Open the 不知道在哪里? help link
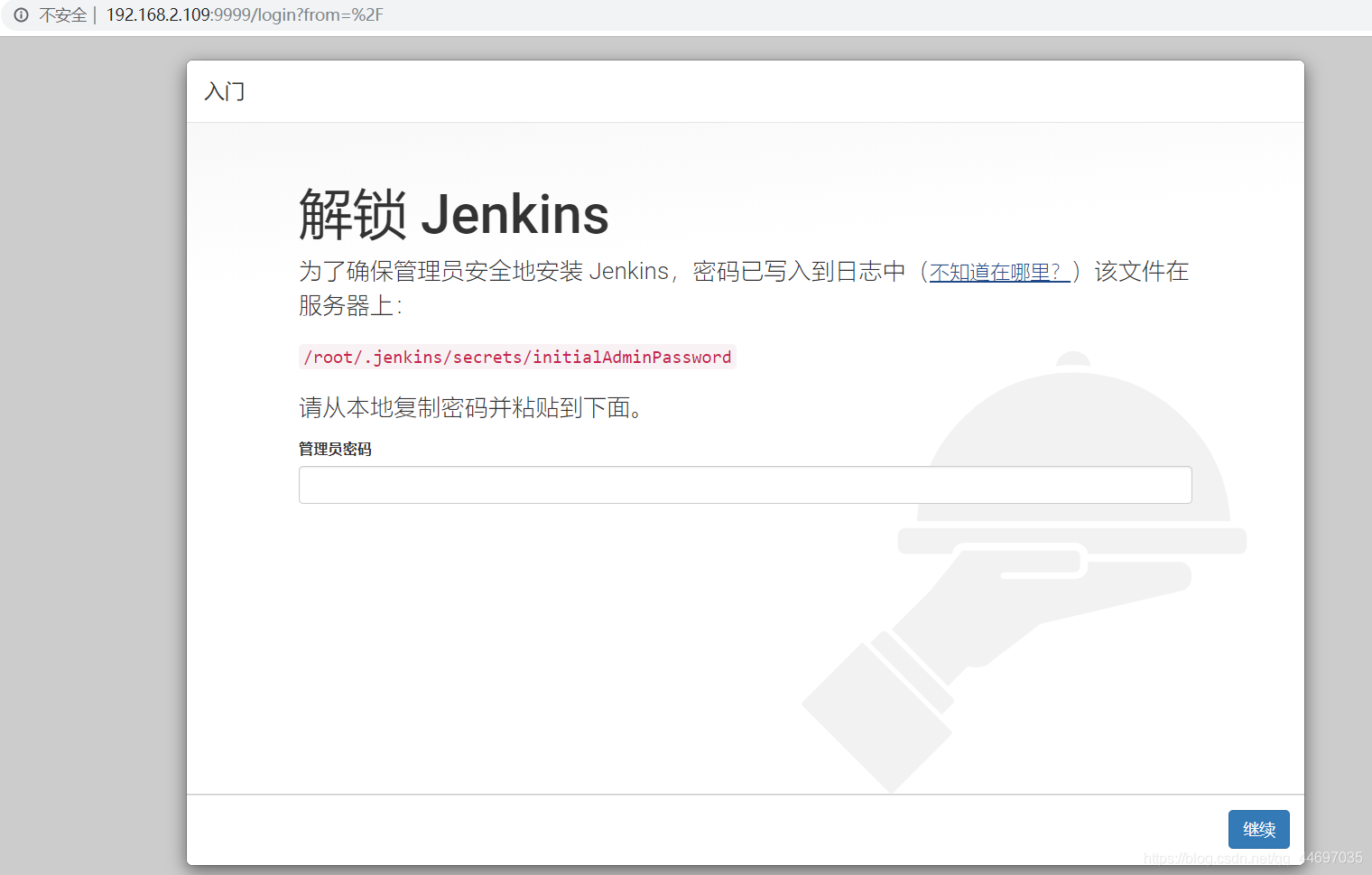The width and height of the screenshot is (1372, 875). [999, 272]
